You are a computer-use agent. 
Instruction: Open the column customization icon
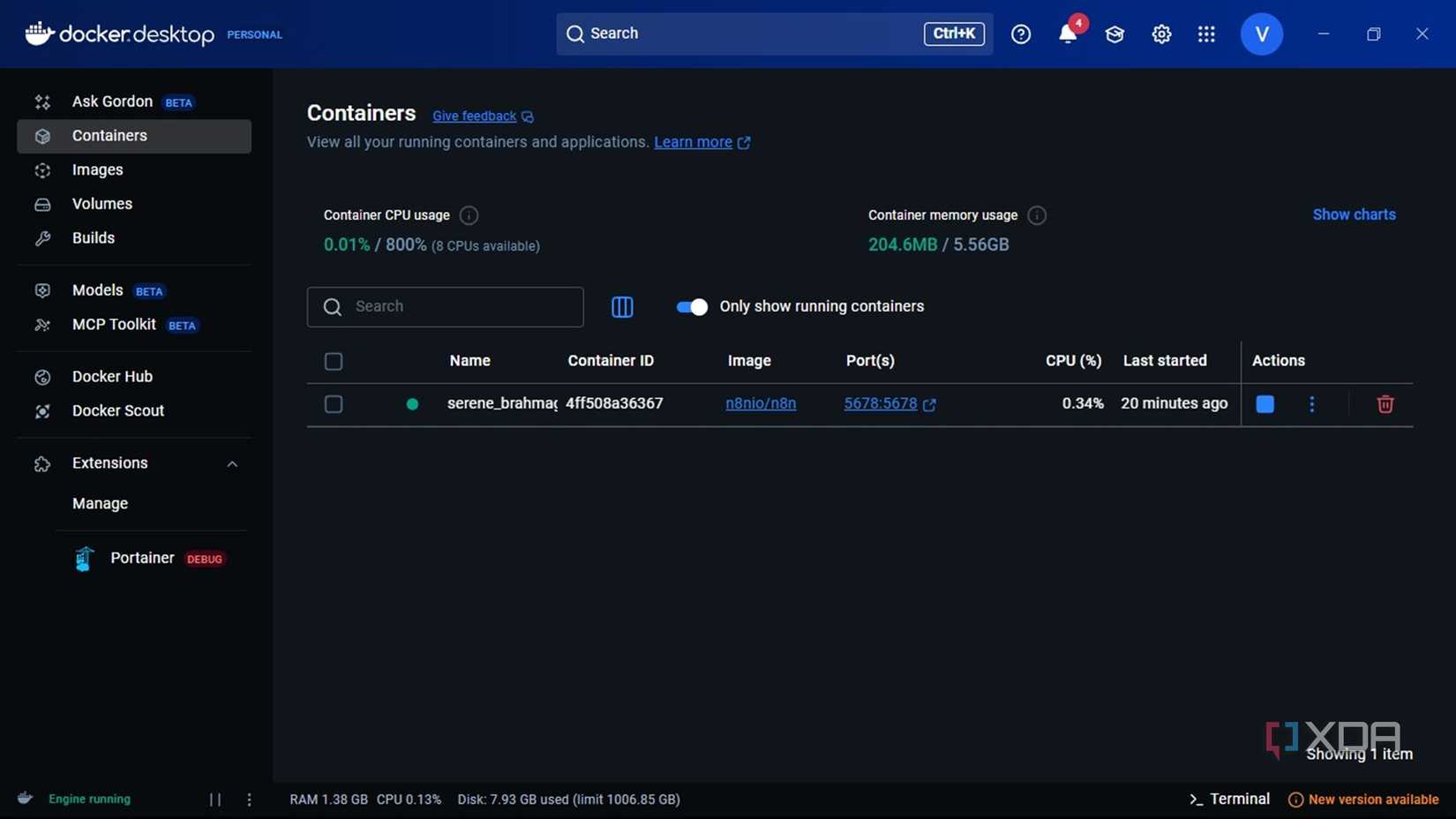click(x=622, y=306)
